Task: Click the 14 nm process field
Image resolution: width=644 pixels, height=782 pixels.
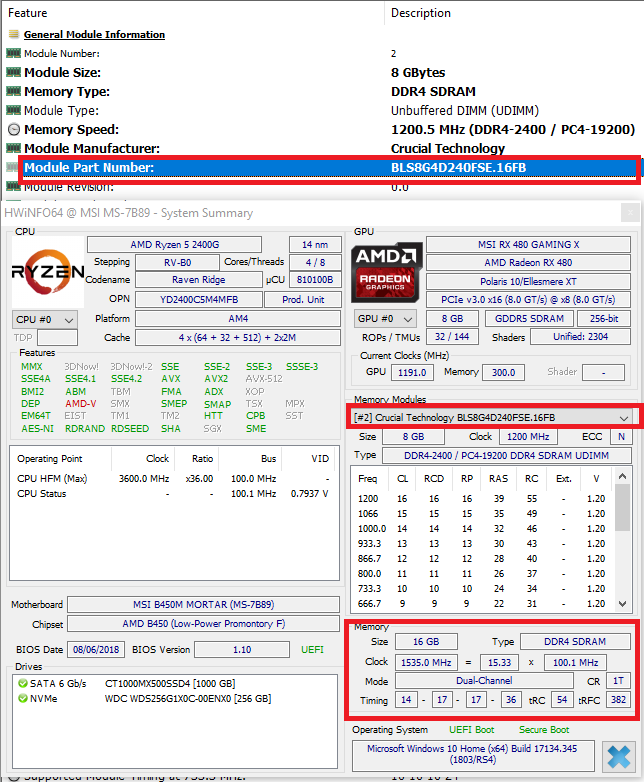Action: (315, 244)
